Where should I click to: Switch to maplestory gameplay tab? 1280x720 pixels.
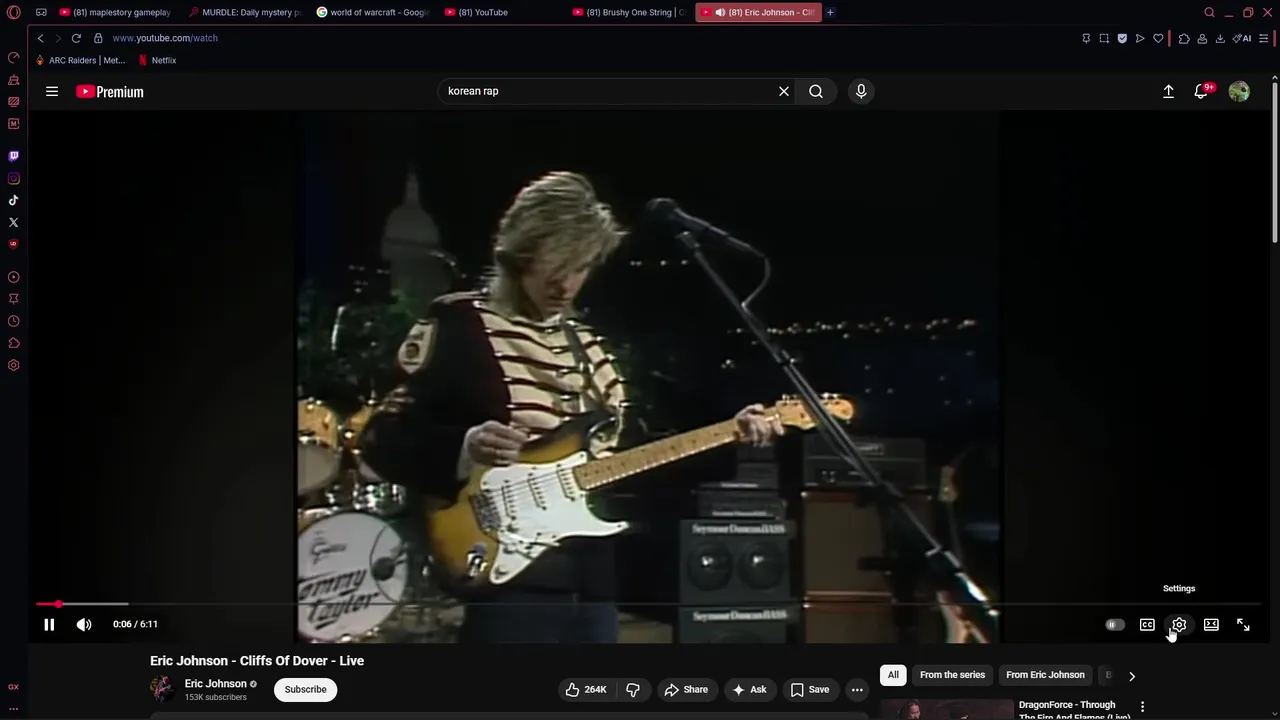[114, 12]
